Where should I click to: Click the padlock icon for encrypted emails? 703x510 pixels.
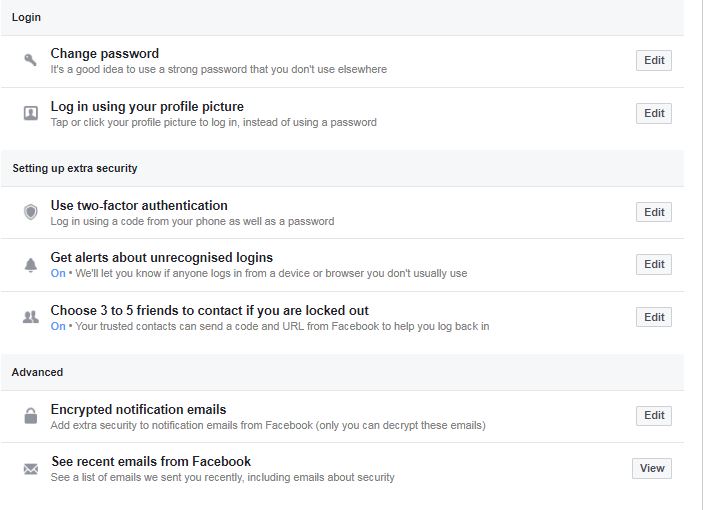click(x=30, y=416)
